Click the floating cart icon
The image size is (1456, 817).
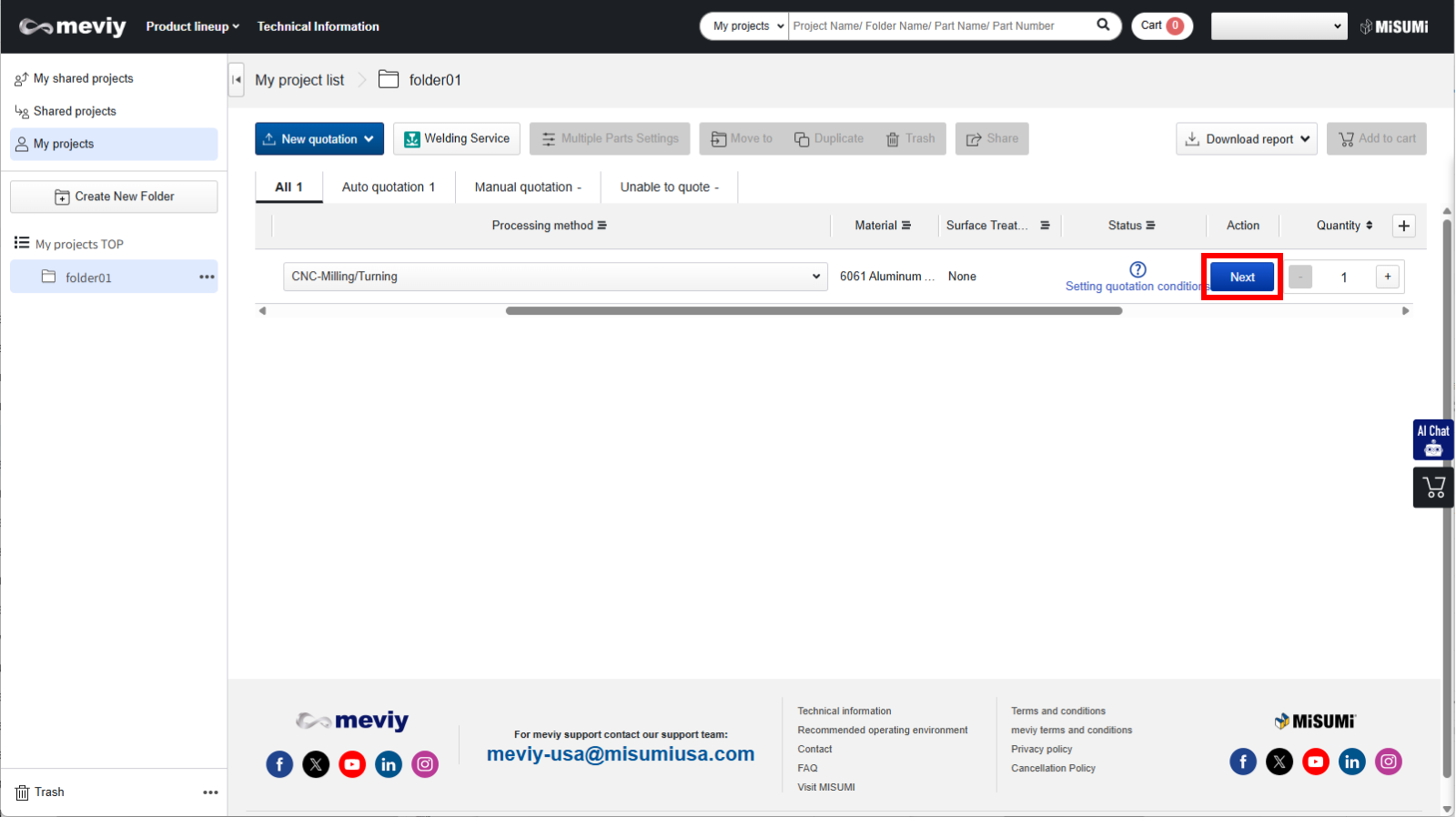(1433, 488)
